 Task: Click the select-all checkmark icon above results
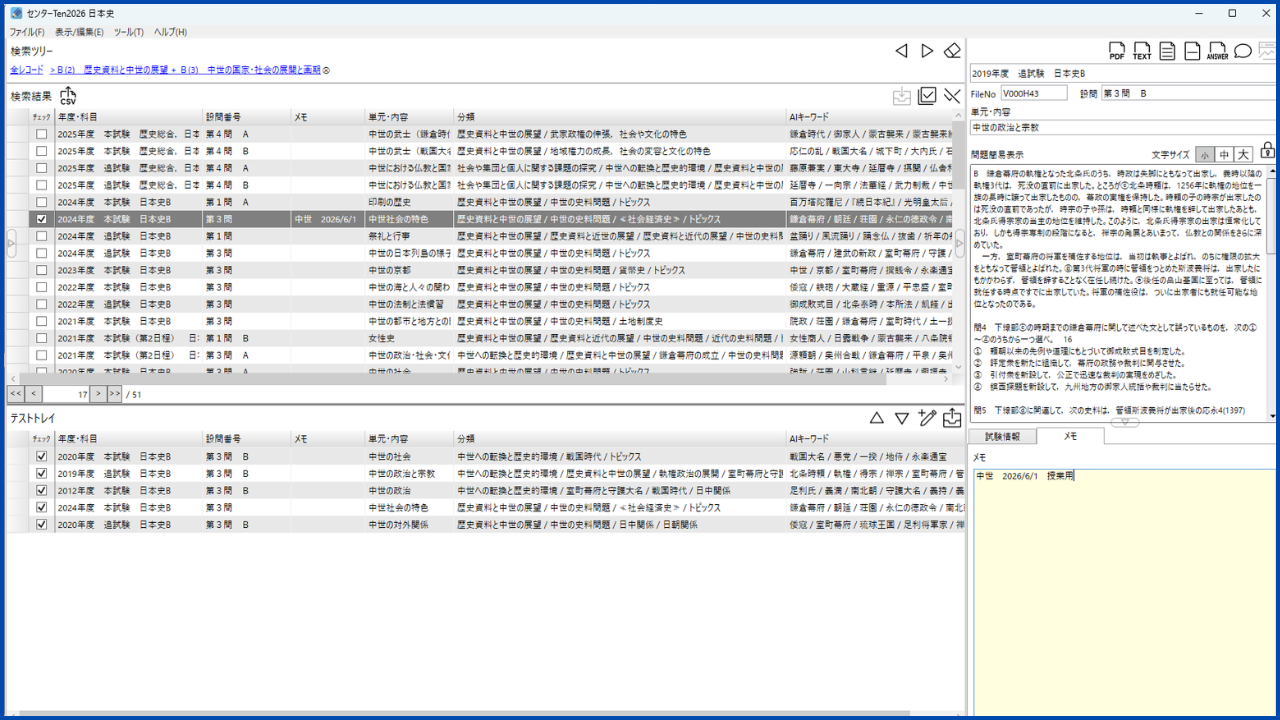(x=927, y=96)
